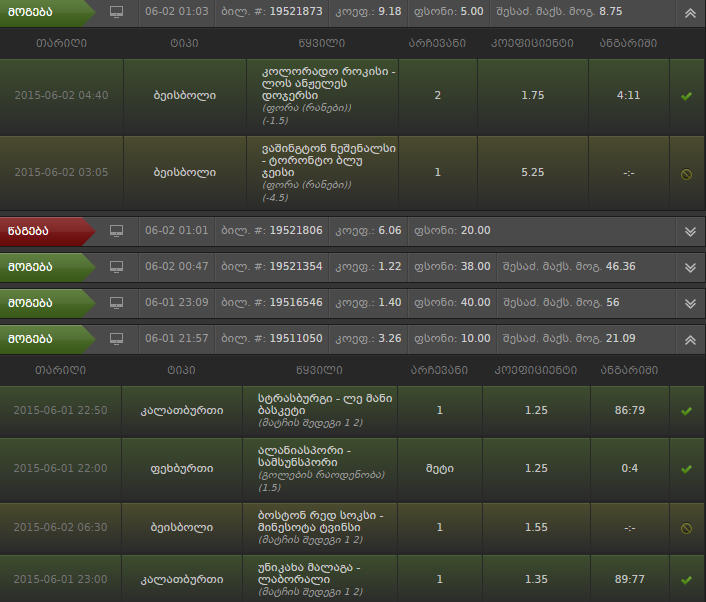Click თარიღი column header in the top table
This screenshot has width=706, height=602.
point(62,43)
